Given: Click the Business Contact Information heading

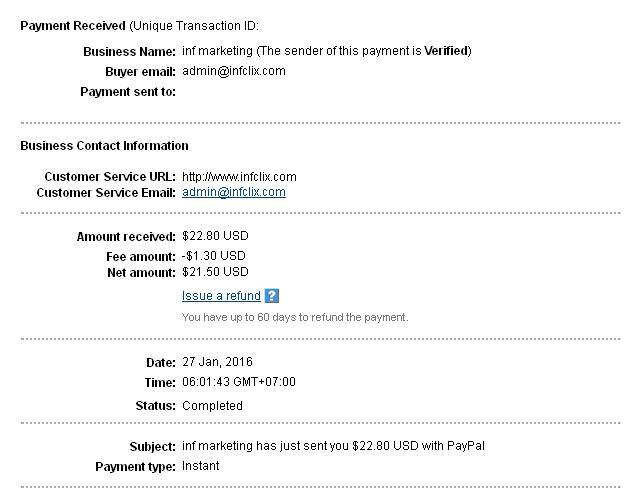Looking at the screenshot, I should point(104,146).
